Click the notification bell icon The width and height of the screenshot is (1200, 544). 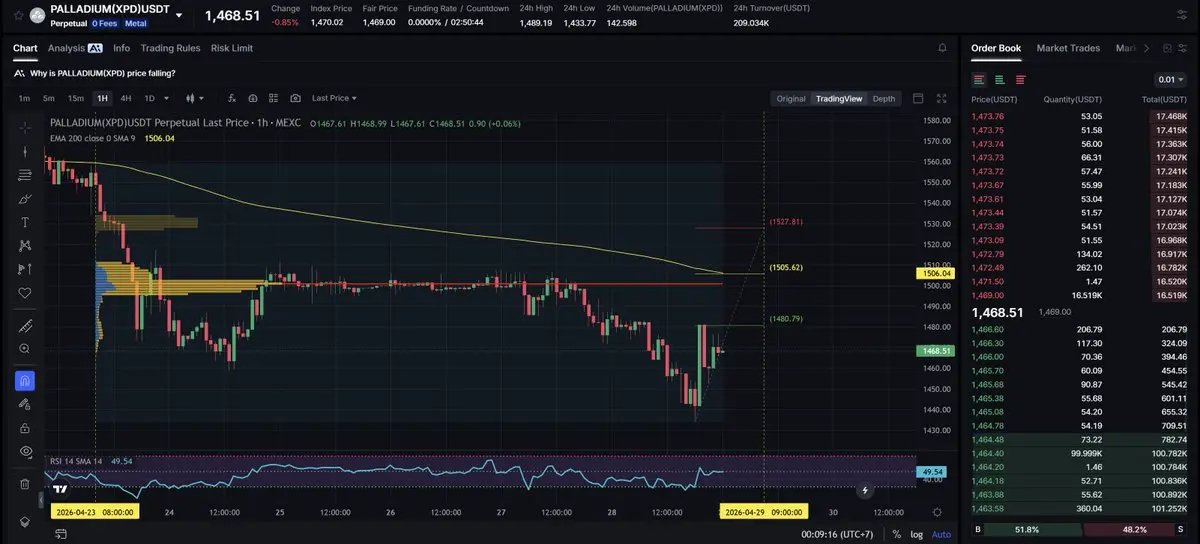[x=942, y=48]
